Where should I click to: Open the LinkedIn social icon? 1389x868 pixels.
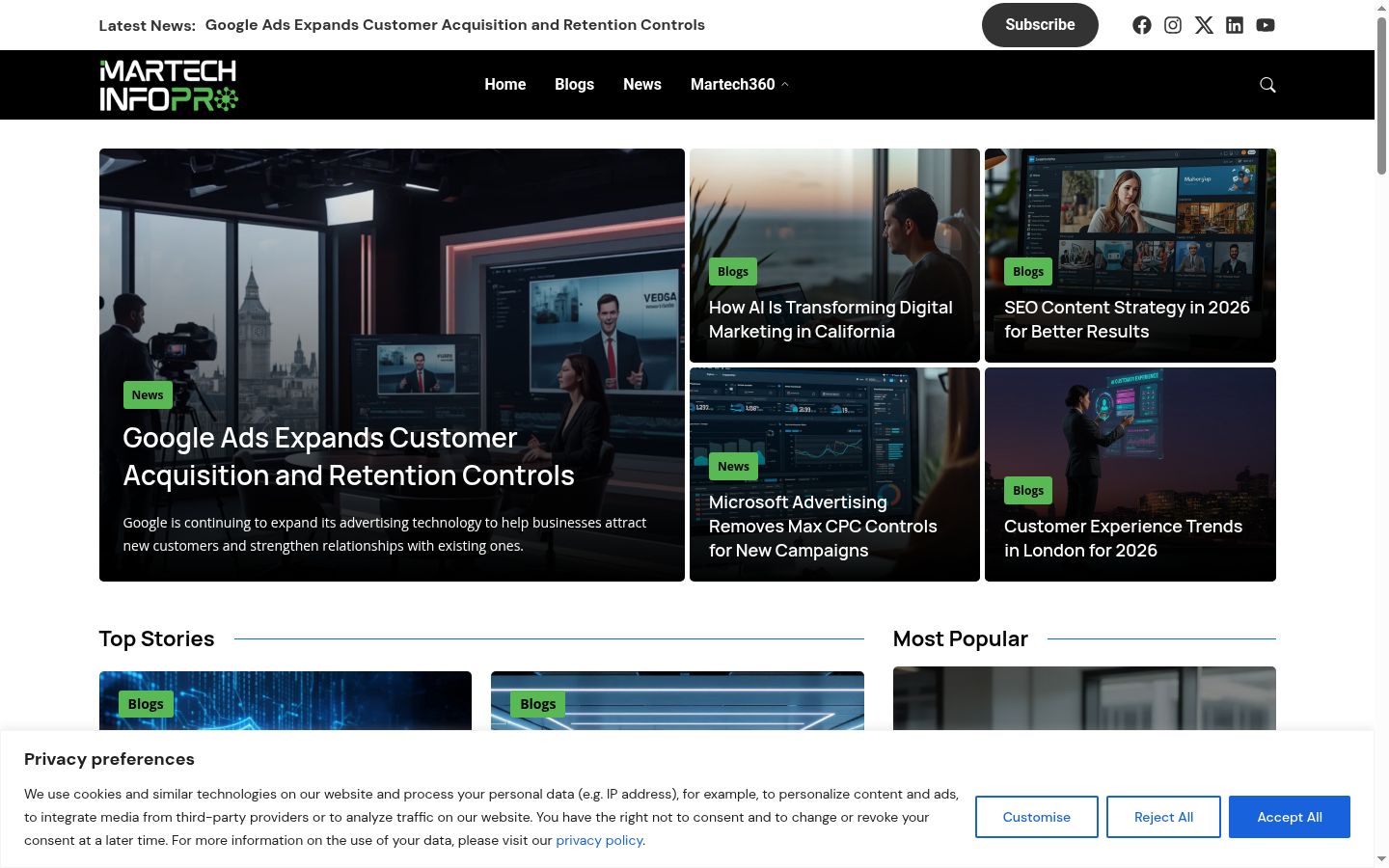click(1235, 25)
